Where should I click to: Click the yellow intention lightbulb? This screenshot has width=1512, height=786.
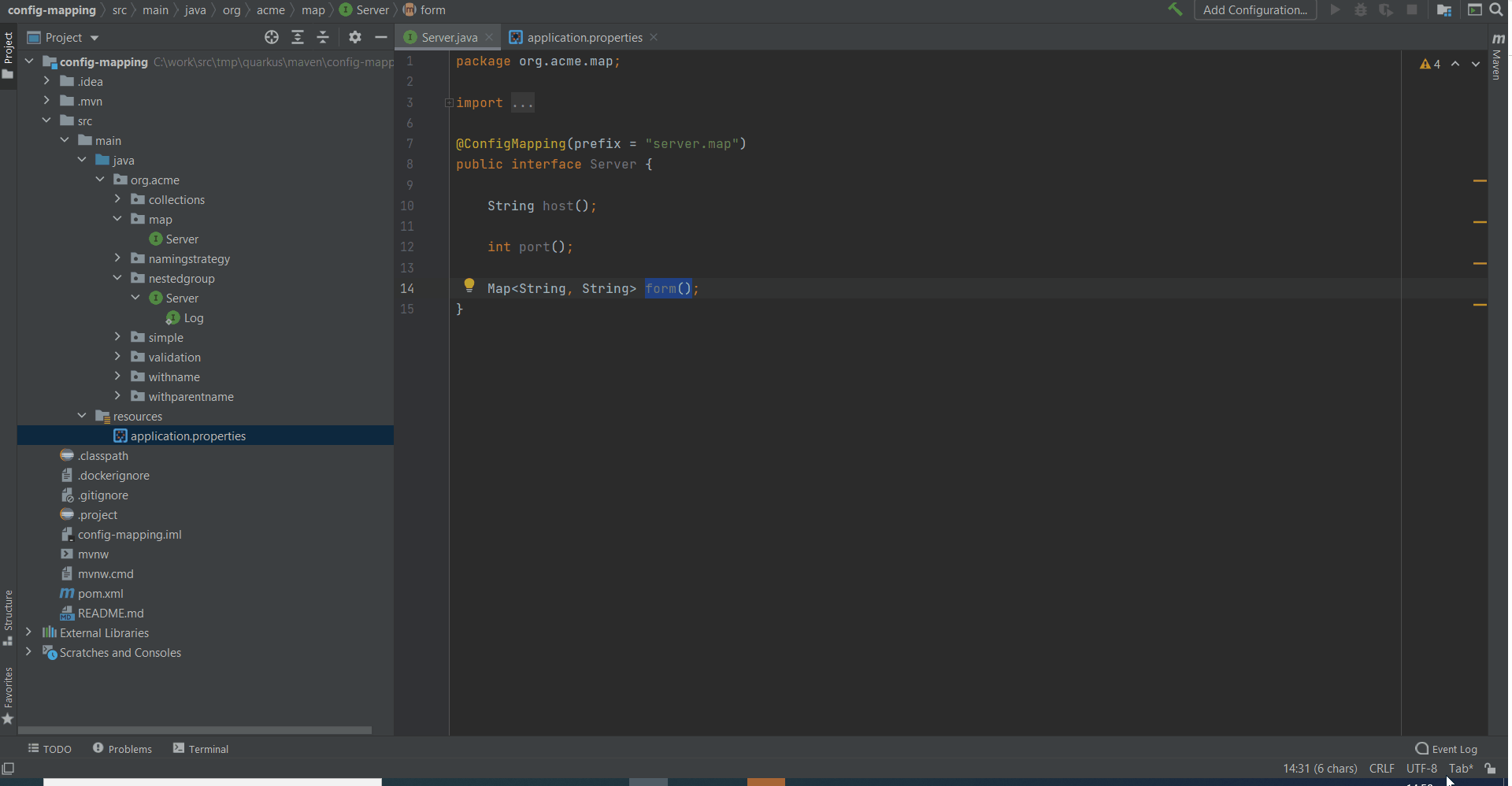469,285
